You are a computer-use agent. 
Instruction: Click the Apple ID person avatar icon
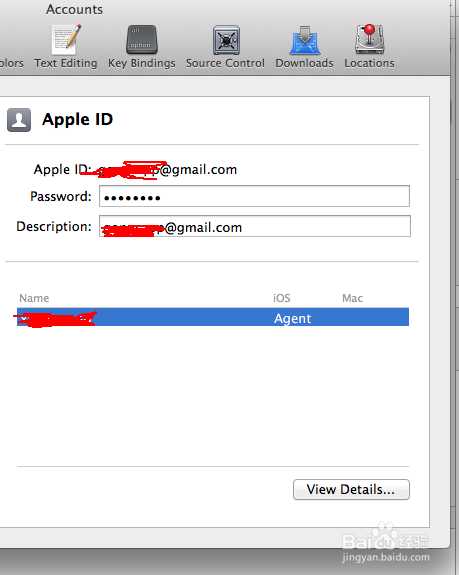(x=19, y=120)
